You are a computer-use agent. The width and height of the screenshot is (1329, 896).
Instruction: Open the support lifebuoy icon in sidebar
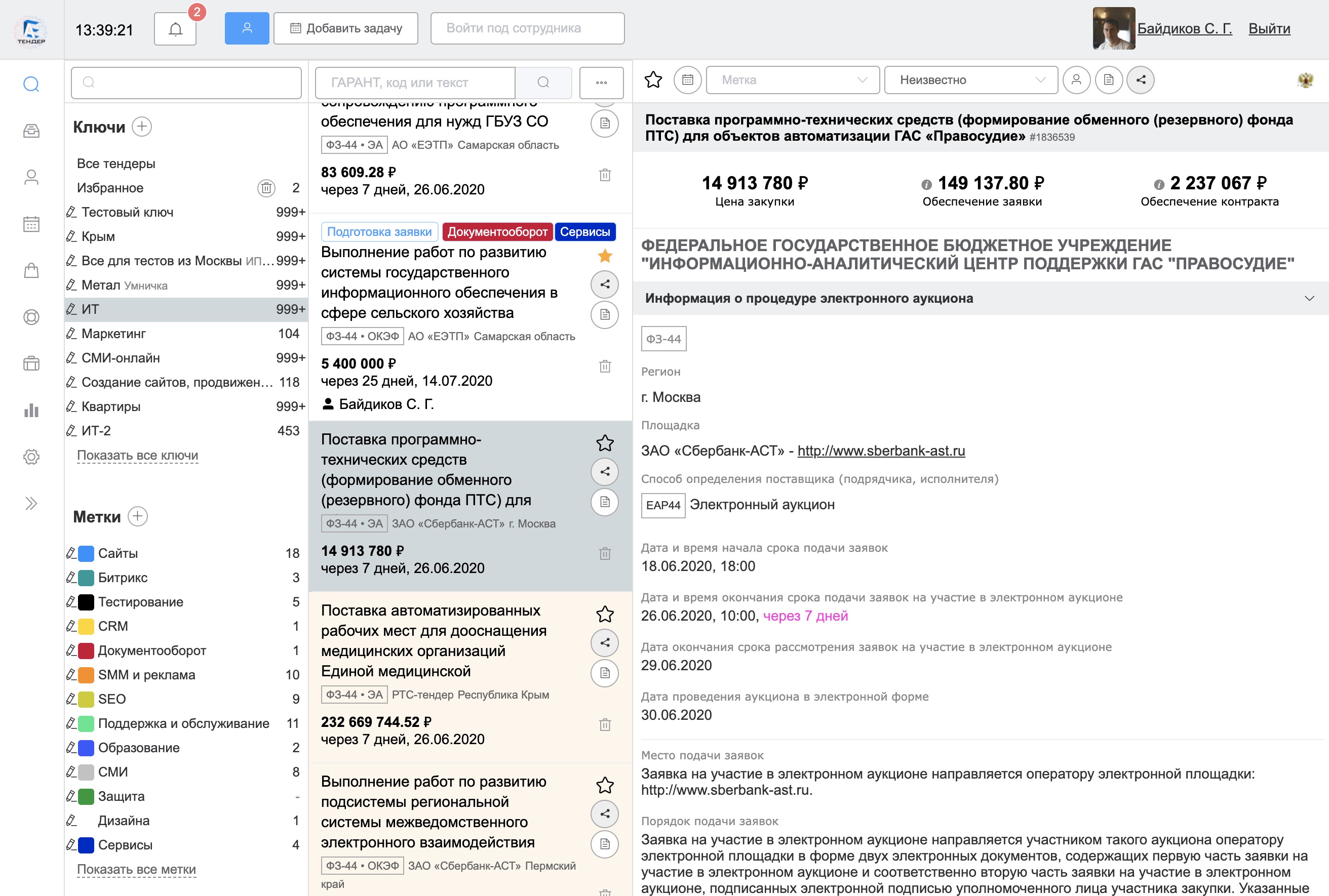coord(31,317)
